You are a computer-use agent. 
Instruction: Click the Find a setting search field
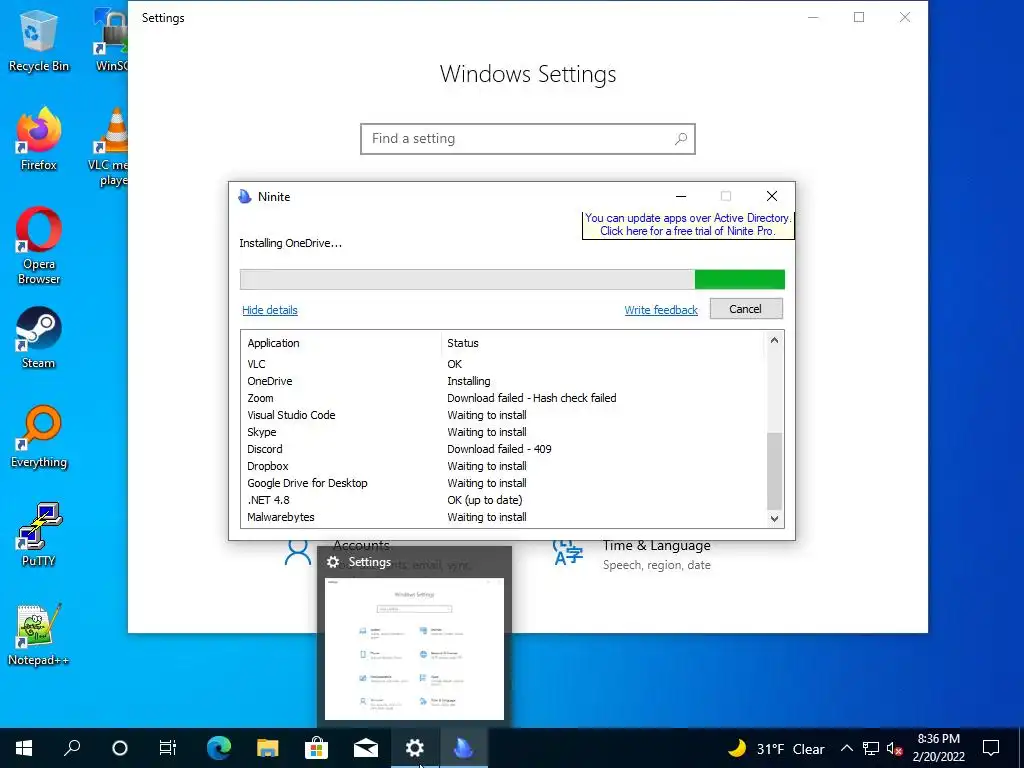coord(528,139)
